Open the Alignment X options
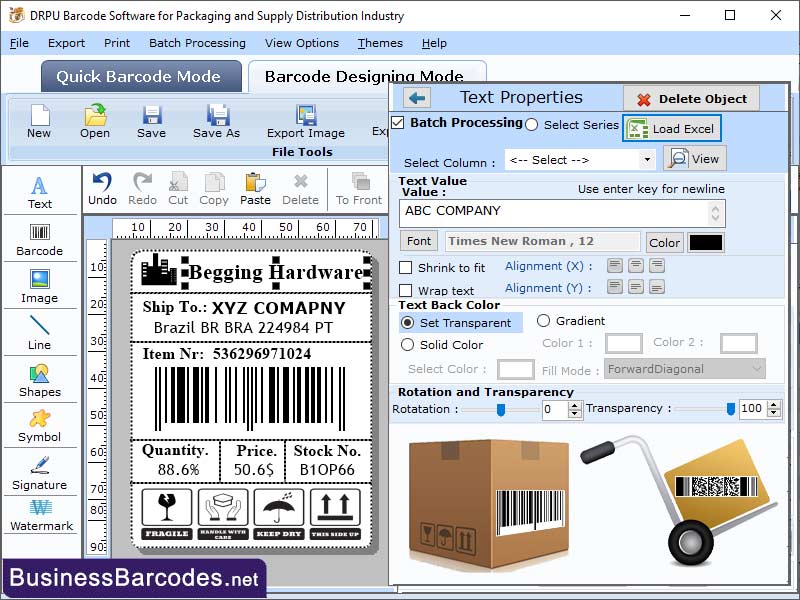The width and height of the screenshot is (800, 600). click(615, 266)
